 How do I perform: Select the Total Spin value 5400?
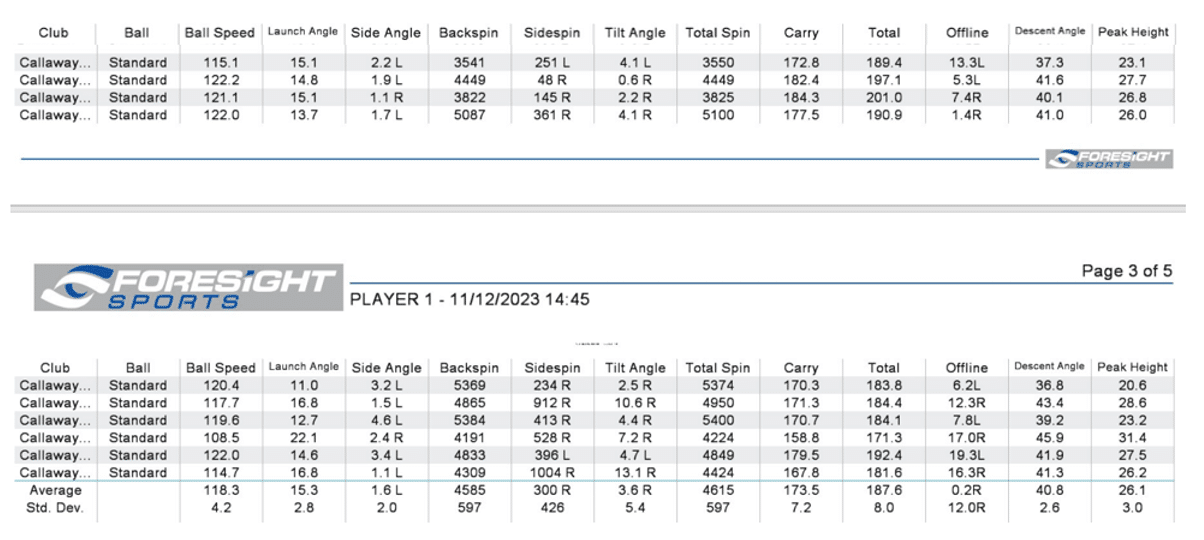717,420
